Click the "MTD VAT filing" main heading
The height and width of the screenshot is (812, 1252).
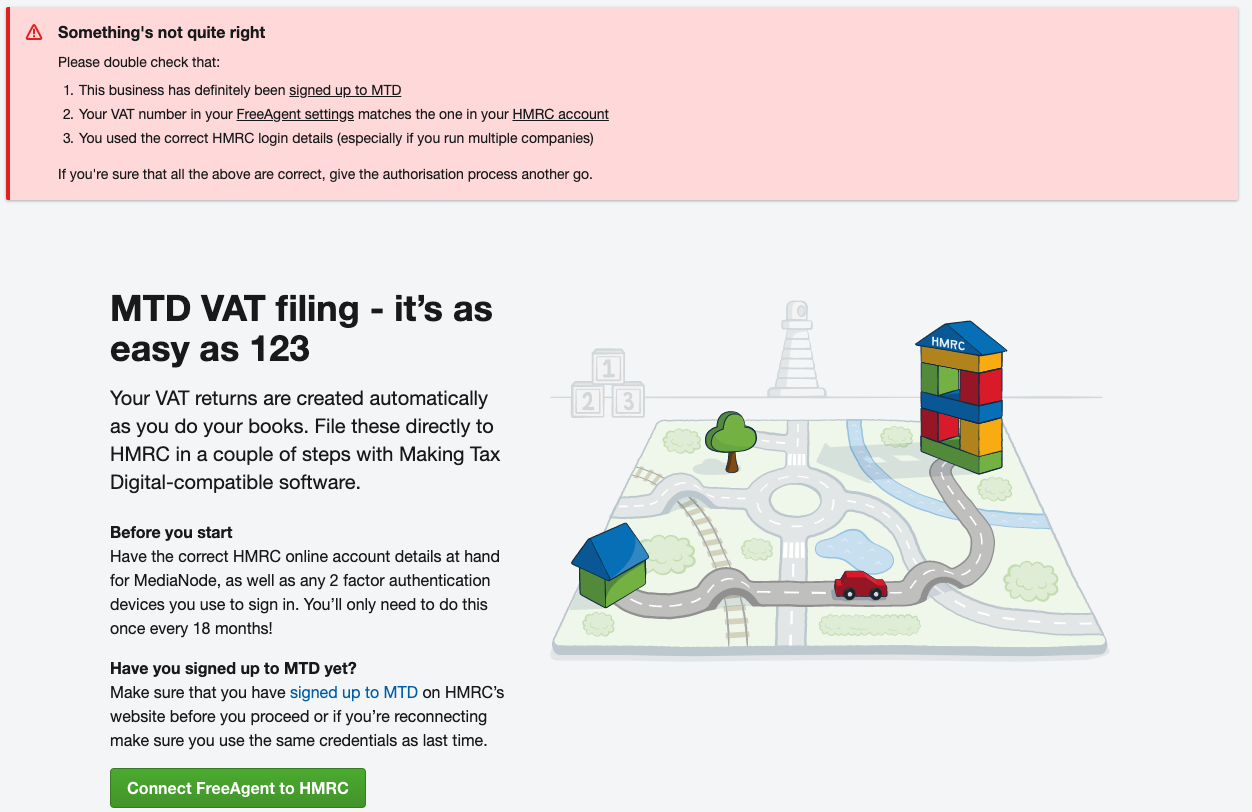click(x=301, y=328)
